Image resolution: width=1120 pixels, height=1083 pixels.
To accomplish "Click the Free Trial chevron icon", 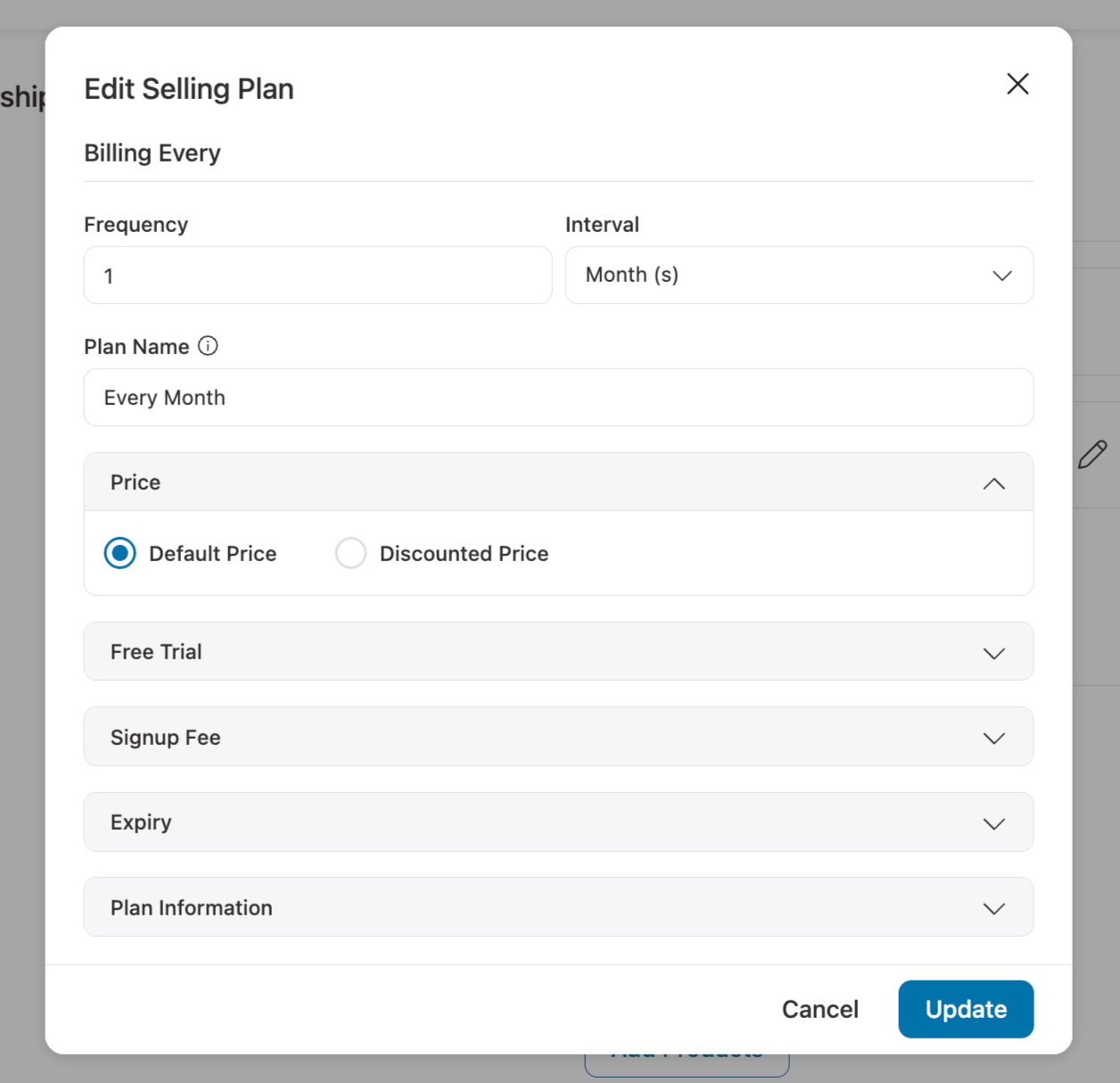I will (993, 653).
